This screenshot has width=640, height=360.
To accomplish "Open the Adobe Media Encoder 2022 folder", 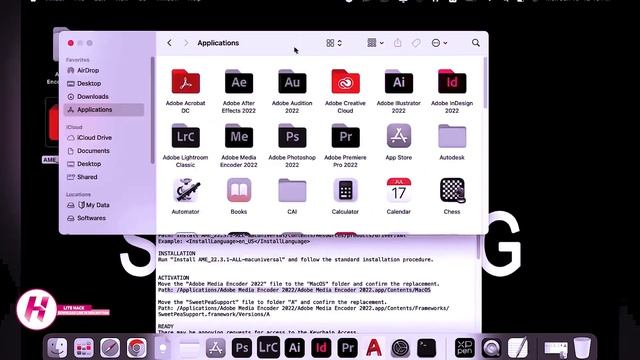I will (239, 136).
